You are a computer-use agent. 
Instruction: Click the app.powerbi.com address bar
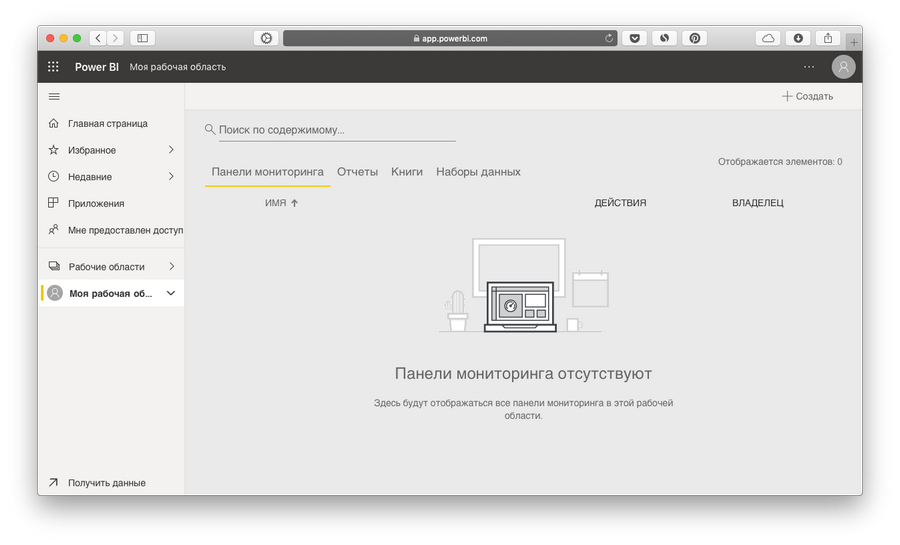(450, 38)
